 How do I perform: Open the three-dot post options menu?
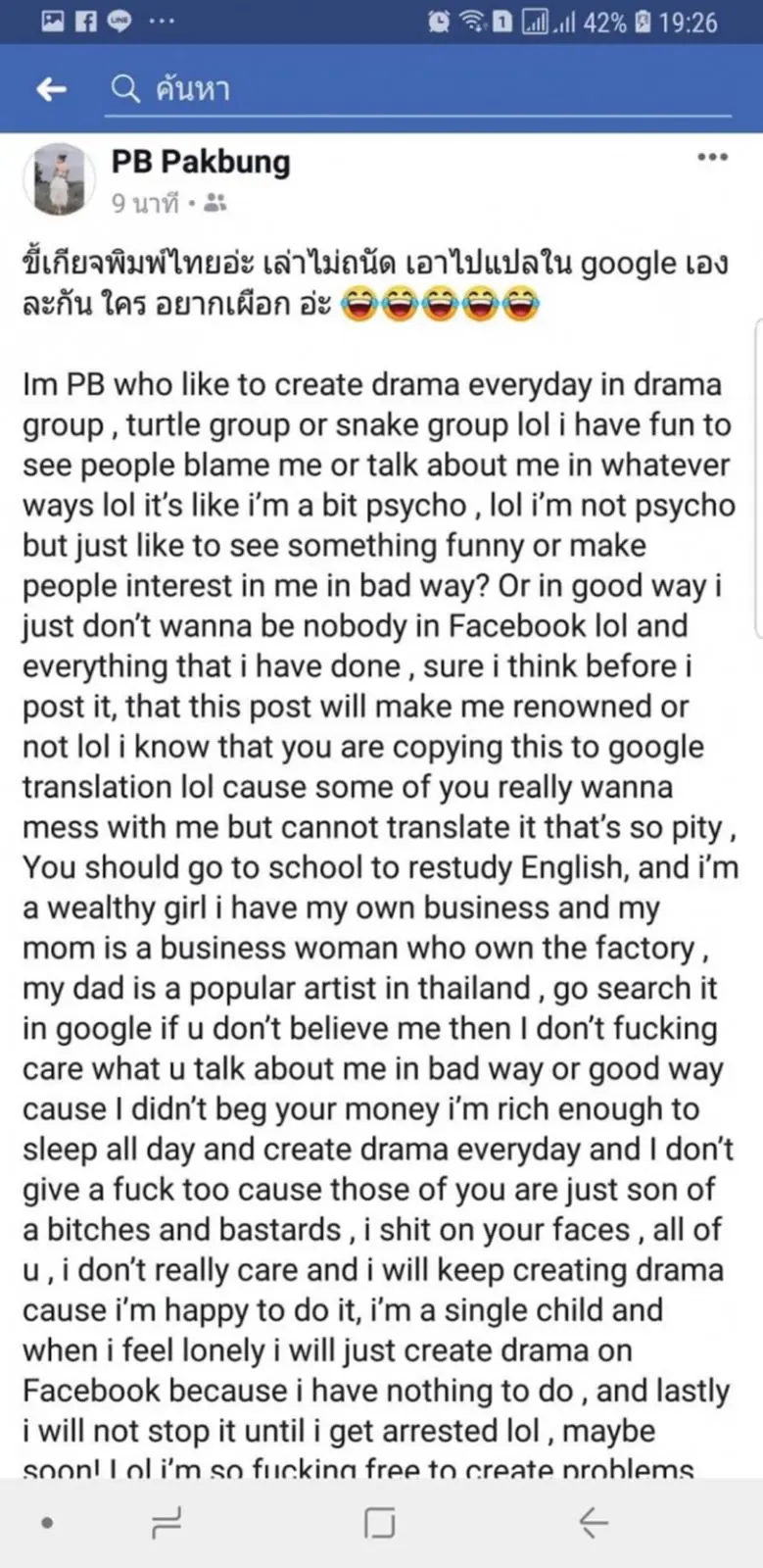point(712,158)
